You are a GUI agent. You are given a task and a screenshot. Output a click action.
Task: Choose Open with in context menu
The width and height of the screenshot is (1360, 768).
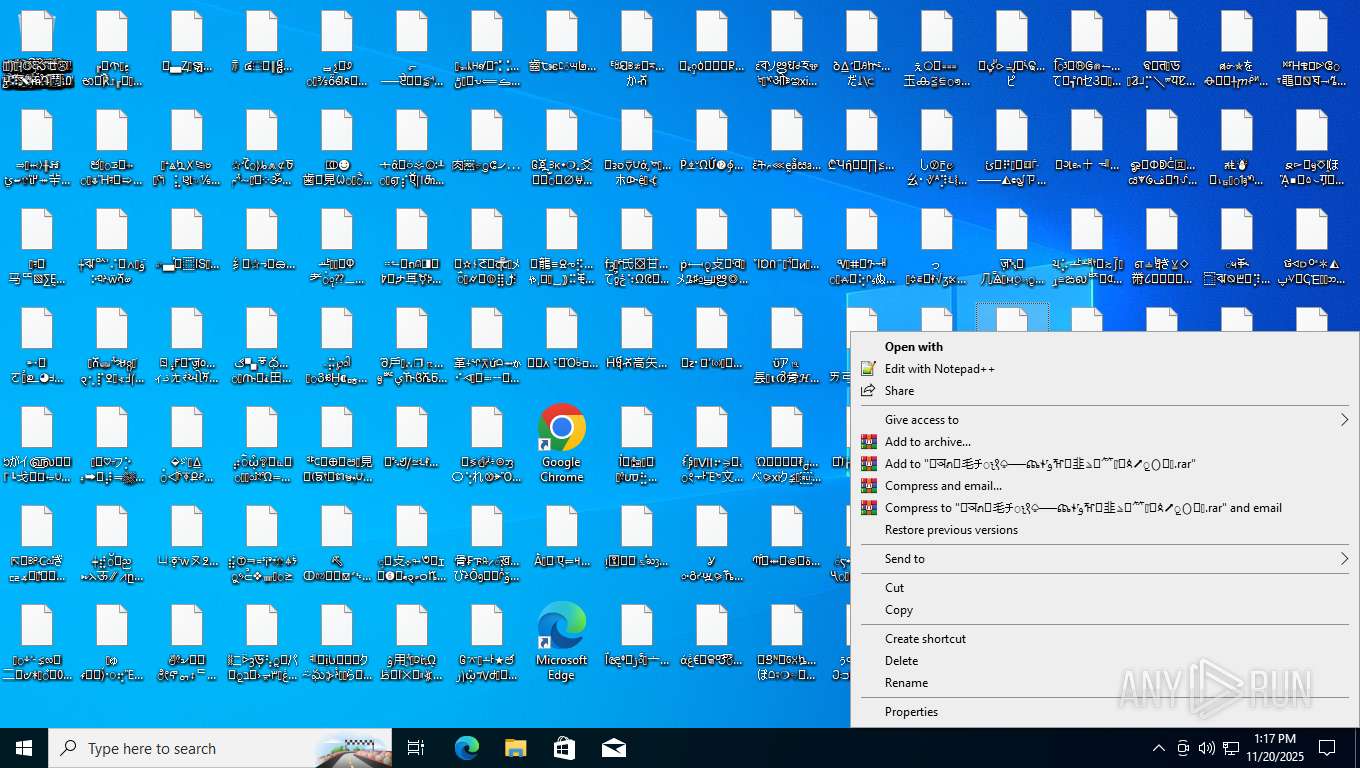coord(1105,347)
